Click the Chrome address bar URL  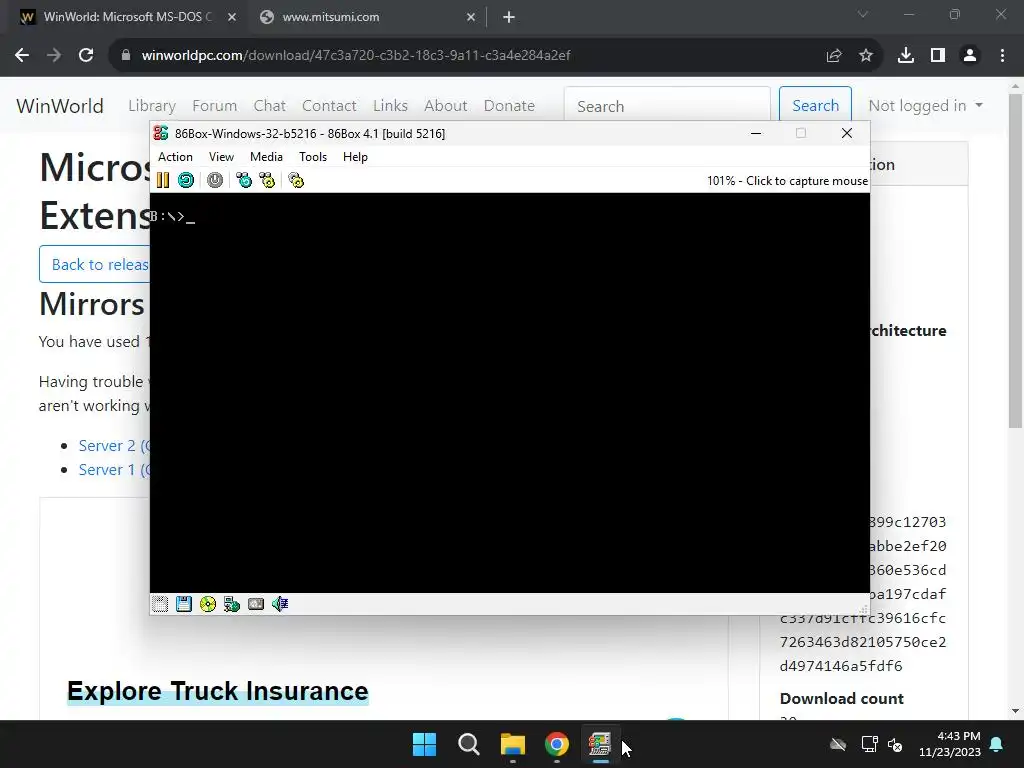[356, 56]
